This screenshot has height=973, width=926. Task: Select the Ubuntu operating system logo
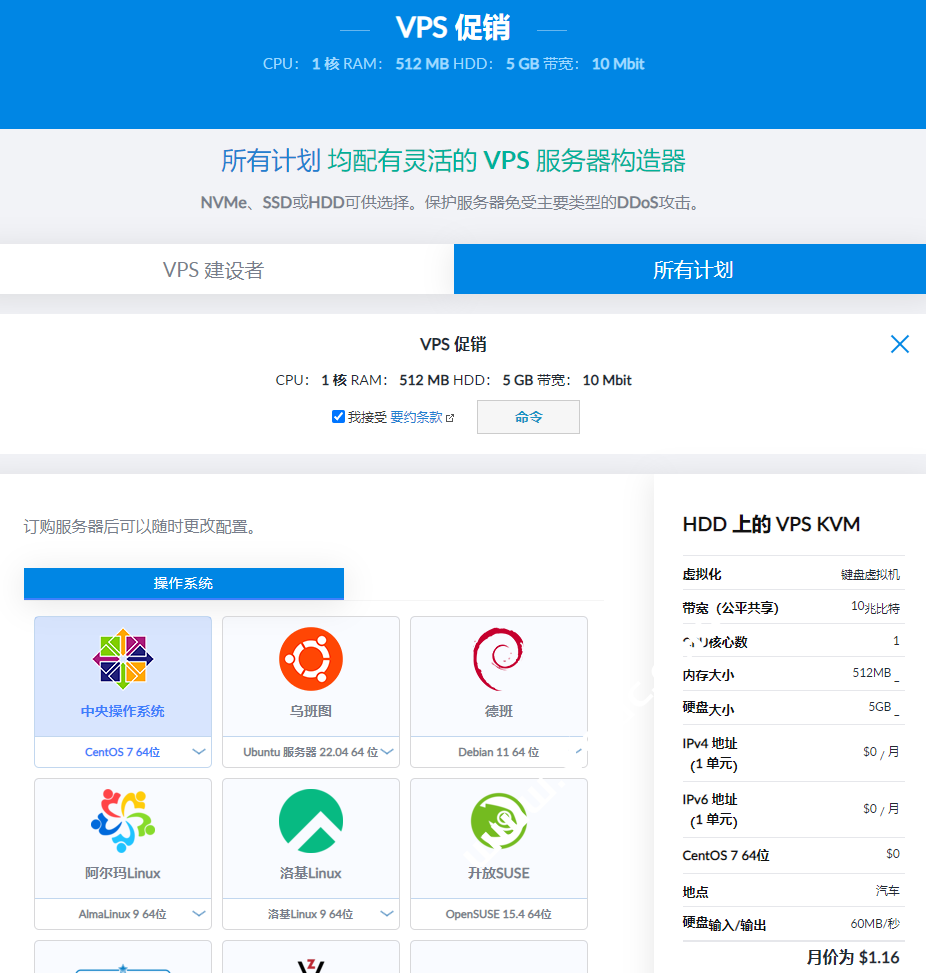coord(310,658)
